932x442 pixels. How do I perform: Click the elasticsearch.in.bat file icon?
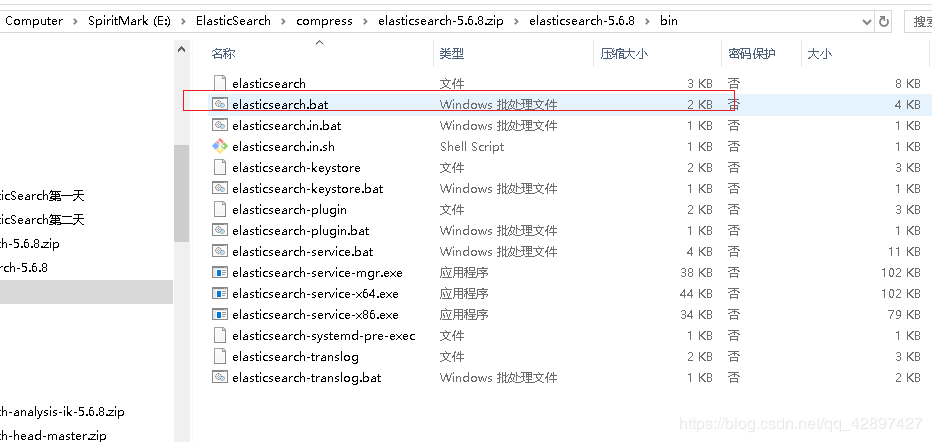click(220, 125)
